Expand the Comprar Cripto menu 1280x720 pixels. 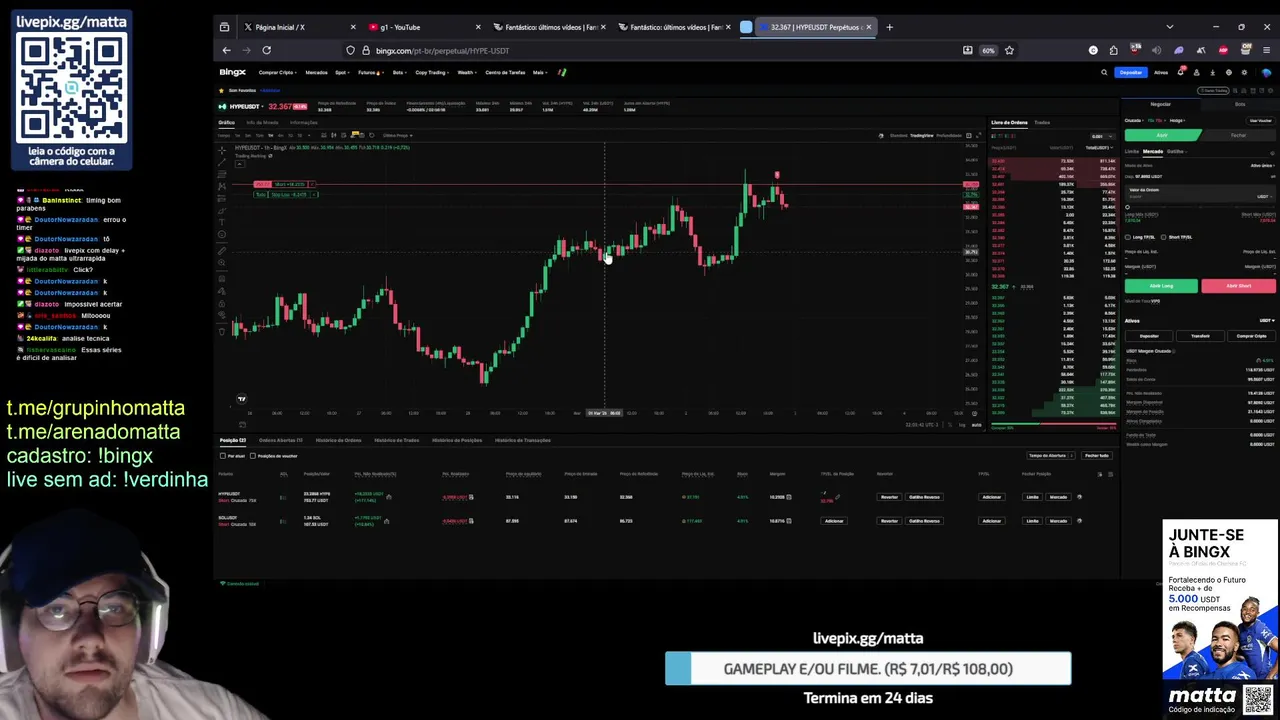278,72
